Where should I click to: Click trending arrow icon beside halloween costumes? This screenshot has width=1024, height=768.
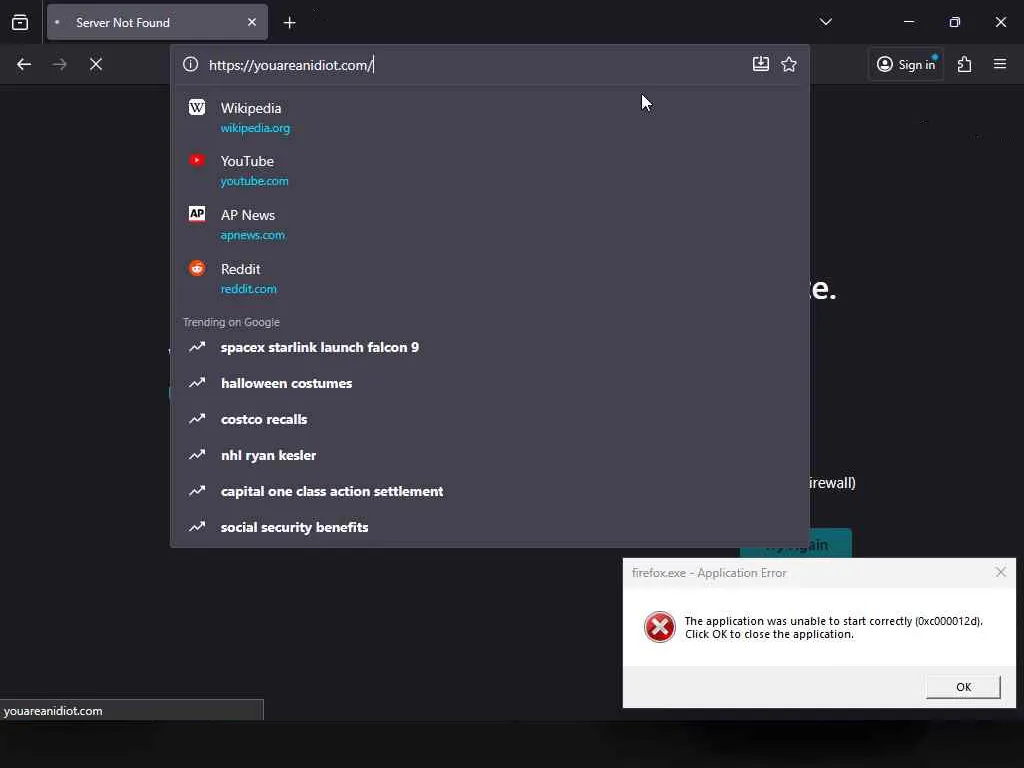(x=197, y=383)
